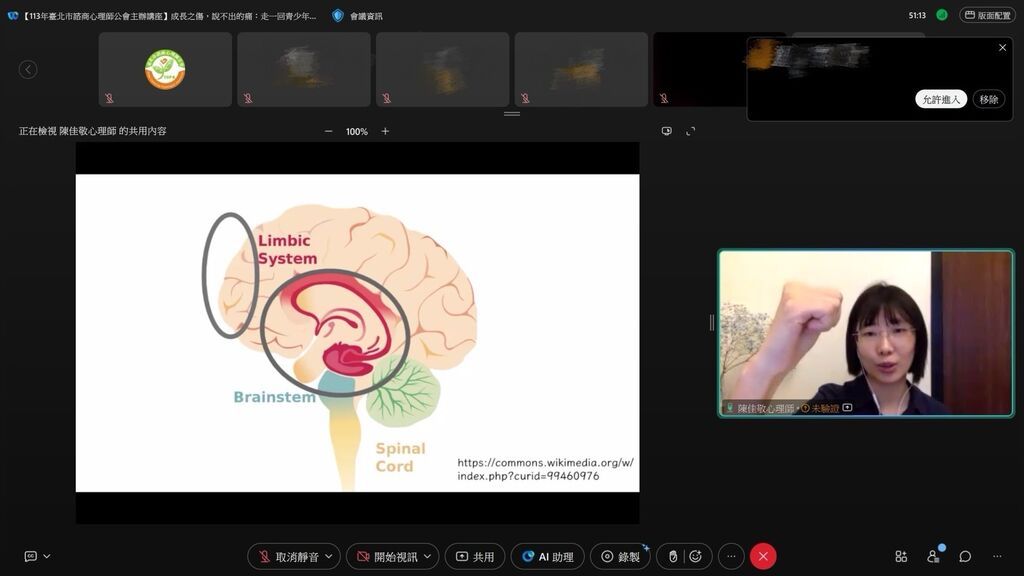The width and height of the screenshot is (1024, 576).
Task: Click the second participant thumbnail from the left
Action: (304, 69)
